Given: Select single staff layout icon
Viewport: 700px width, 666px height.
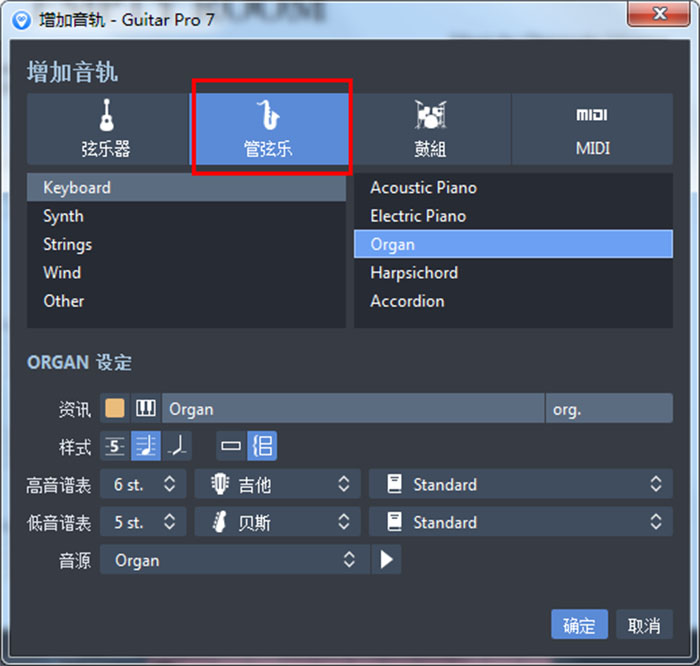Looking at the screenshot, I should point(231,446).
